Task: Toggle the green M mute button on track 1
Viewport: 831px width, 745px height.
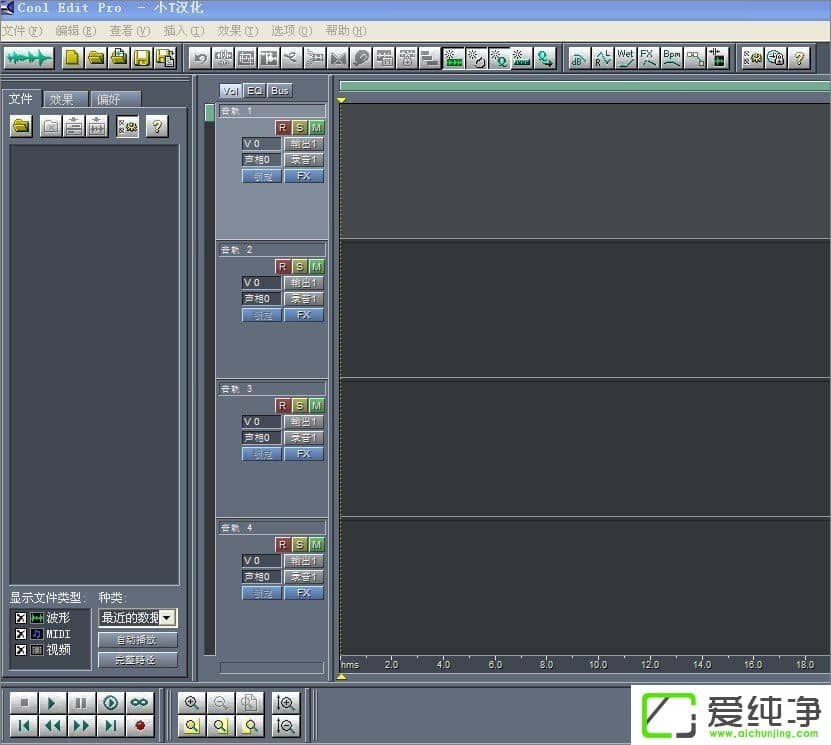Action: 316,128
